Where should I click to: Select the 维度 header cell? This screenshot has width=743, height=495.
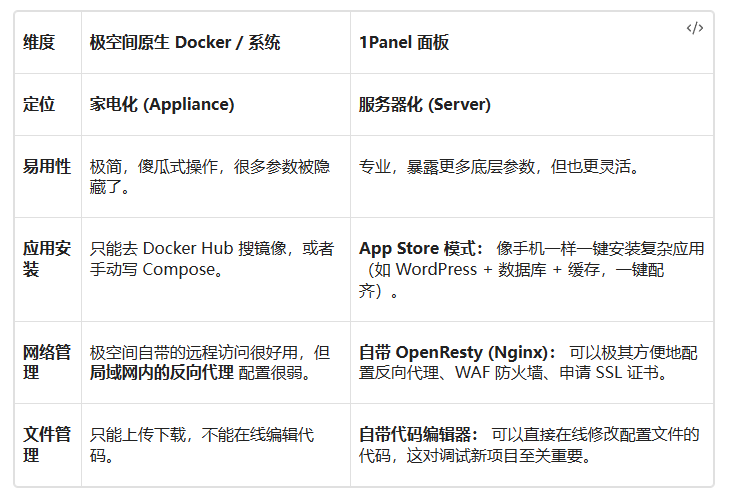pyautogui.click(x=39, y=43)
